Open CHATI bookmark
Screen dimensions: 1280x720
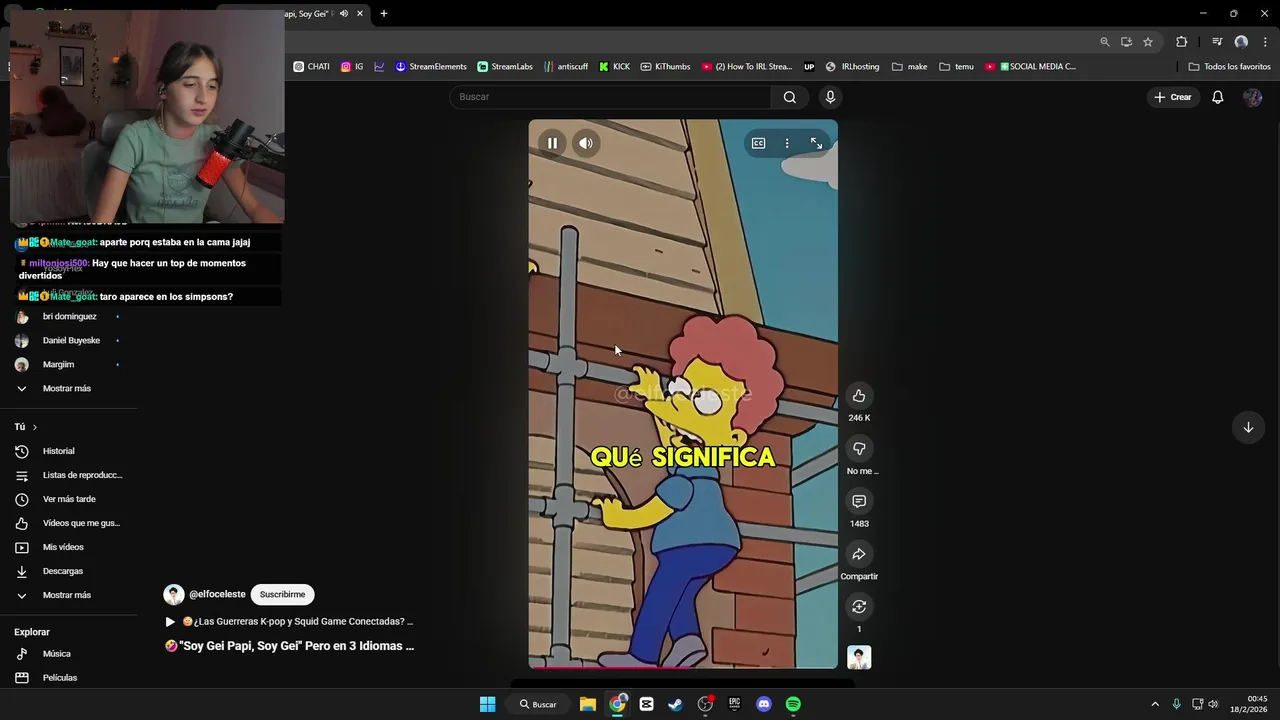[311, 67]
